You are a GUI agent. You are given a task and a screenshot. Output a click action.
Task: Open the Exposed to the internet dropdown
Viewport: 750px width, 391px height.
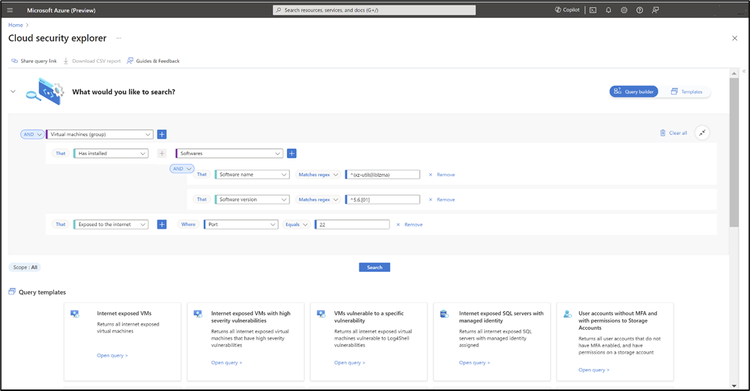[111, 224]
